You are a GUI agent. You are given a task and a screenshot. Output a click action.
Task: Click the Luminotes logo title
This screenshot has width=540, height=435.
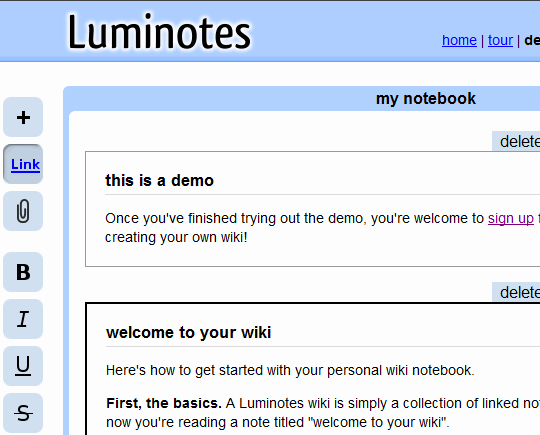click(159, 32)
